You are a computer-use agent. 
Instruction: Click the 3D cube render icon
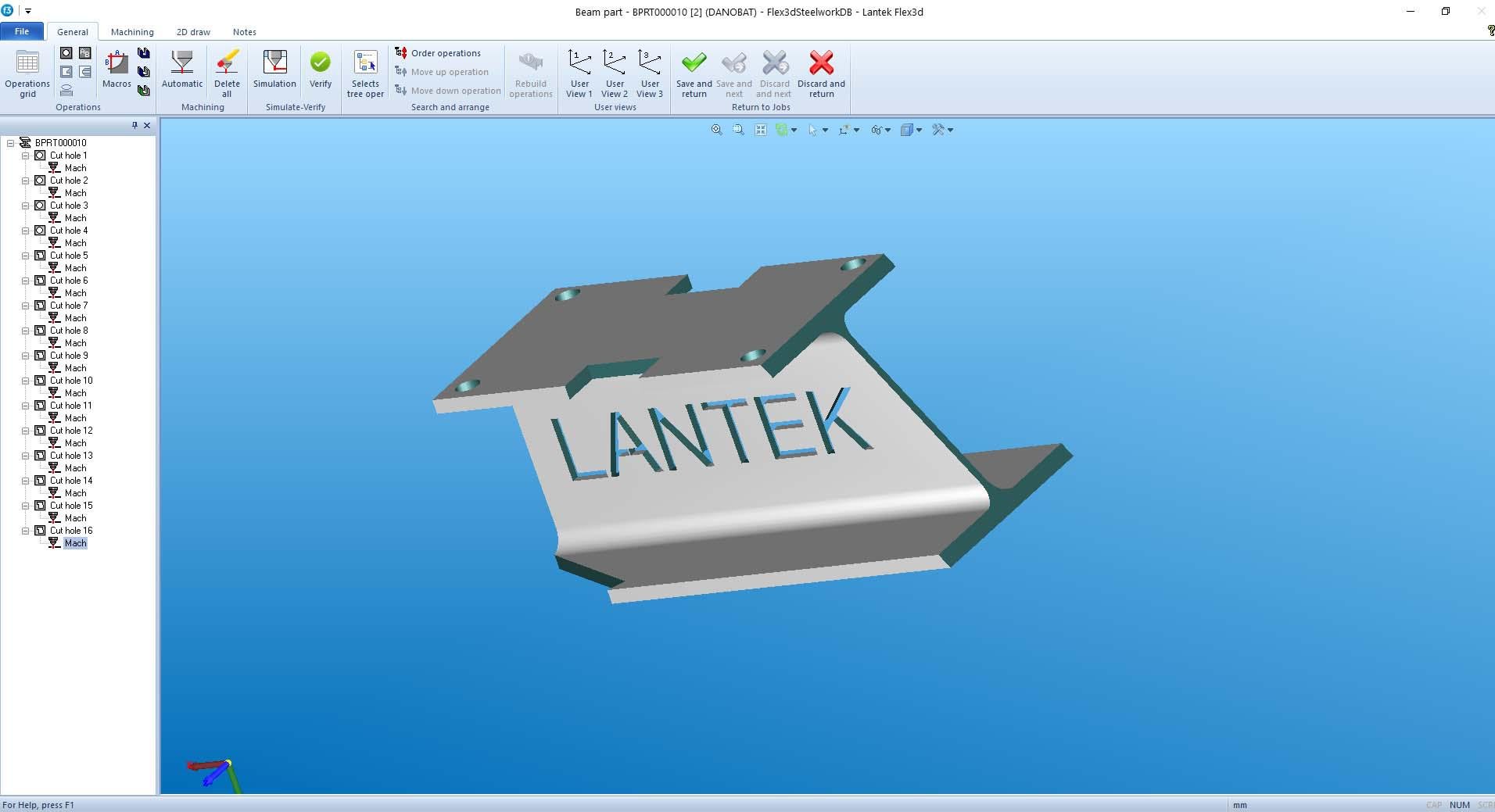pyautogui.click(x=907, y=130)
